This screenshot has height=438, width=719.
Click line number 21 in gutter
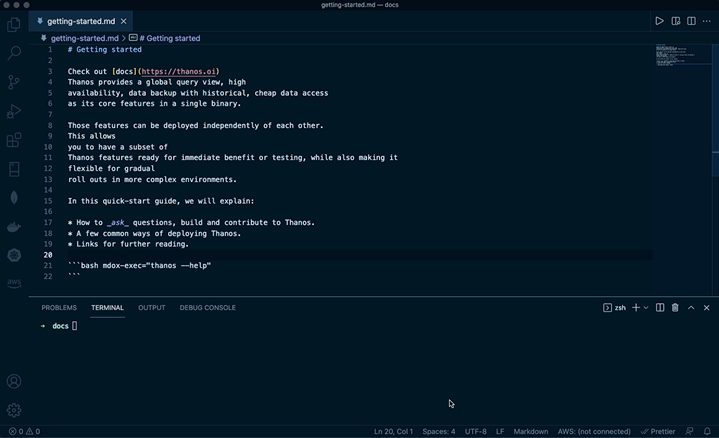(x=48, y=266)
